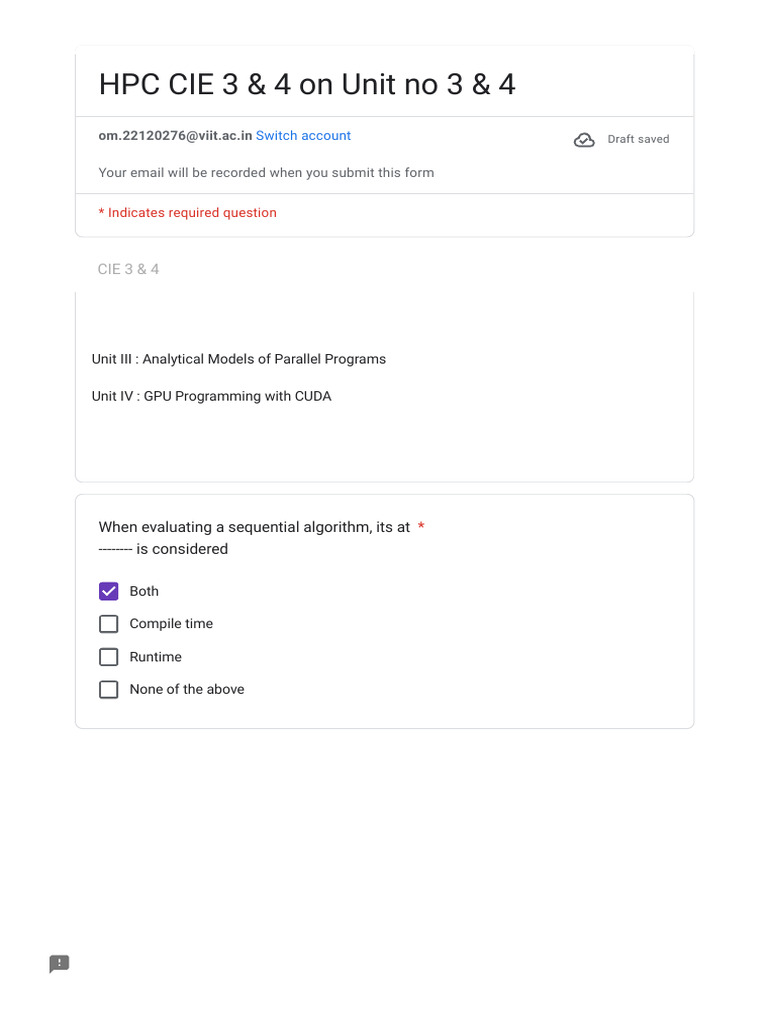Click the Draft saved cloud icon

[x=584, y=140]
